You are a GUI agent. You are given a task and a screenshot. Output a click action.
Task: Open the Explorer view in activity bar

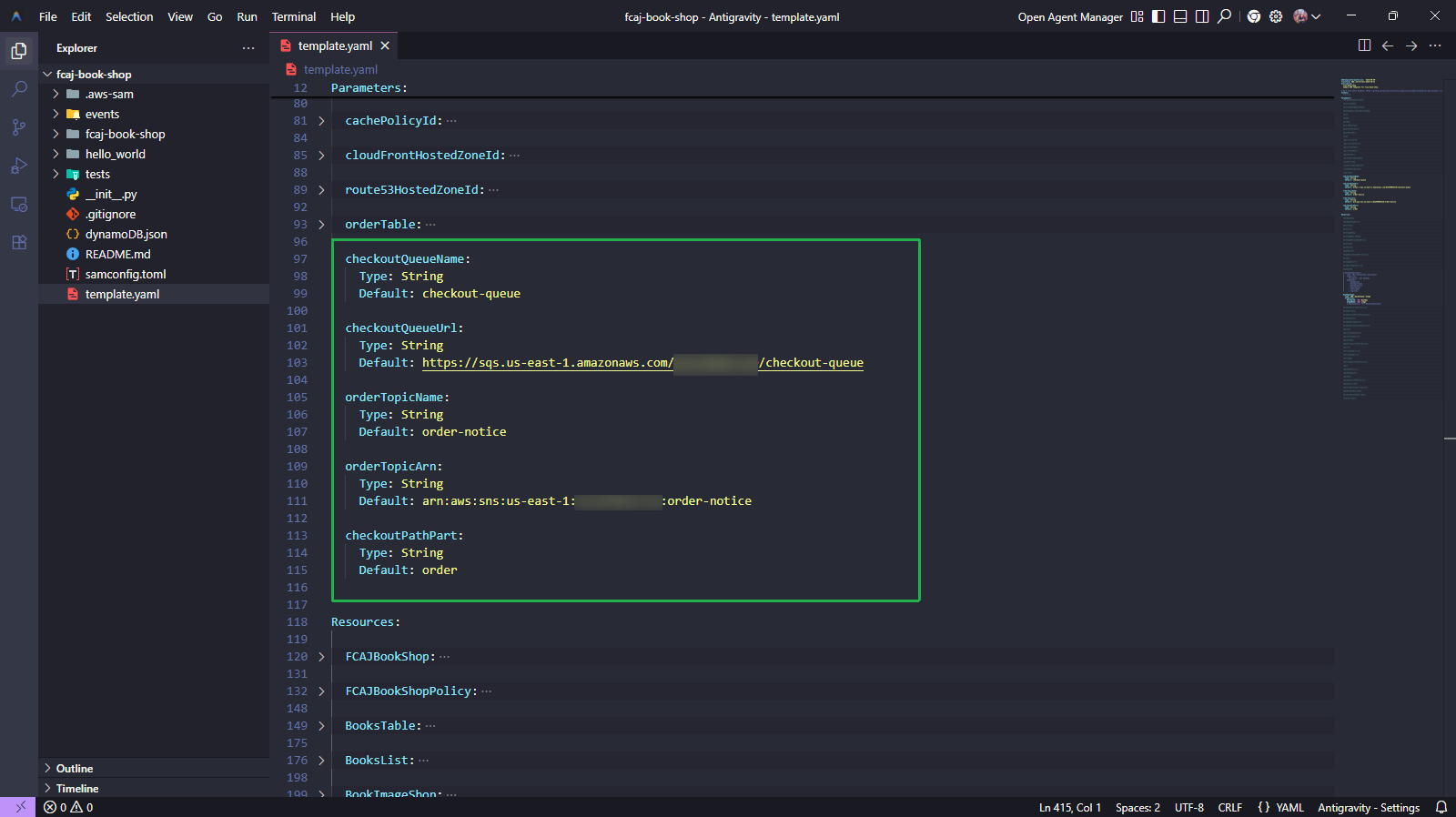(x=19, y=51)
